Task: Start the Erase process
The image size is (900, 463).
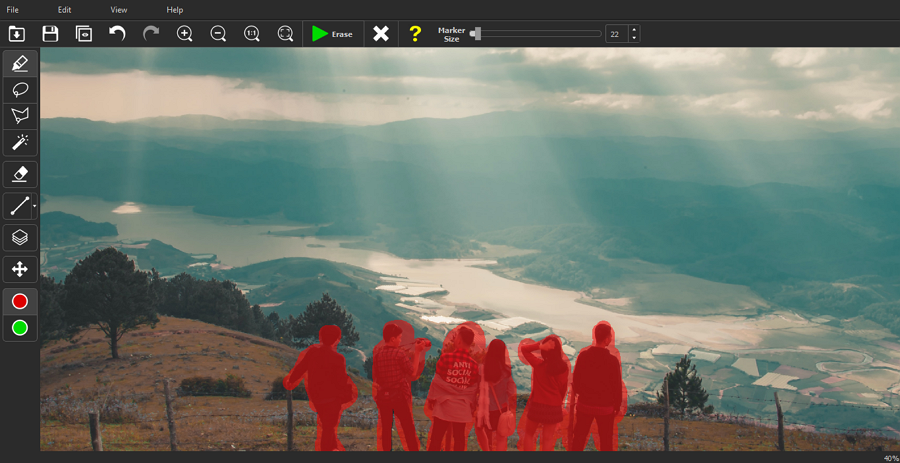Action: pos(333,34)
